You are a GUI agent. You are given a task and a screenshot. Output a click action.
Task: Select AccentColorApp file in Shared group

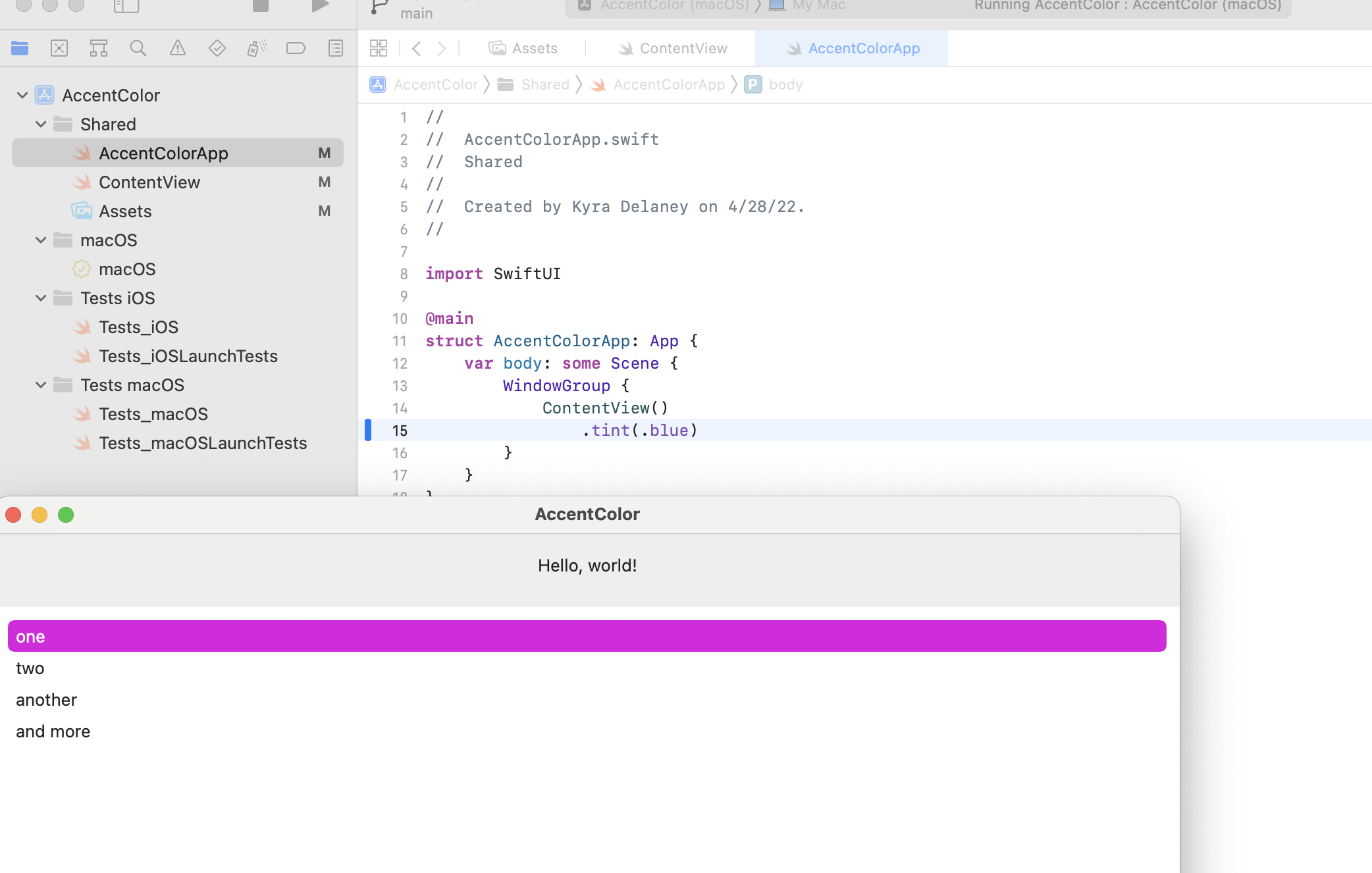coord(164,152)
